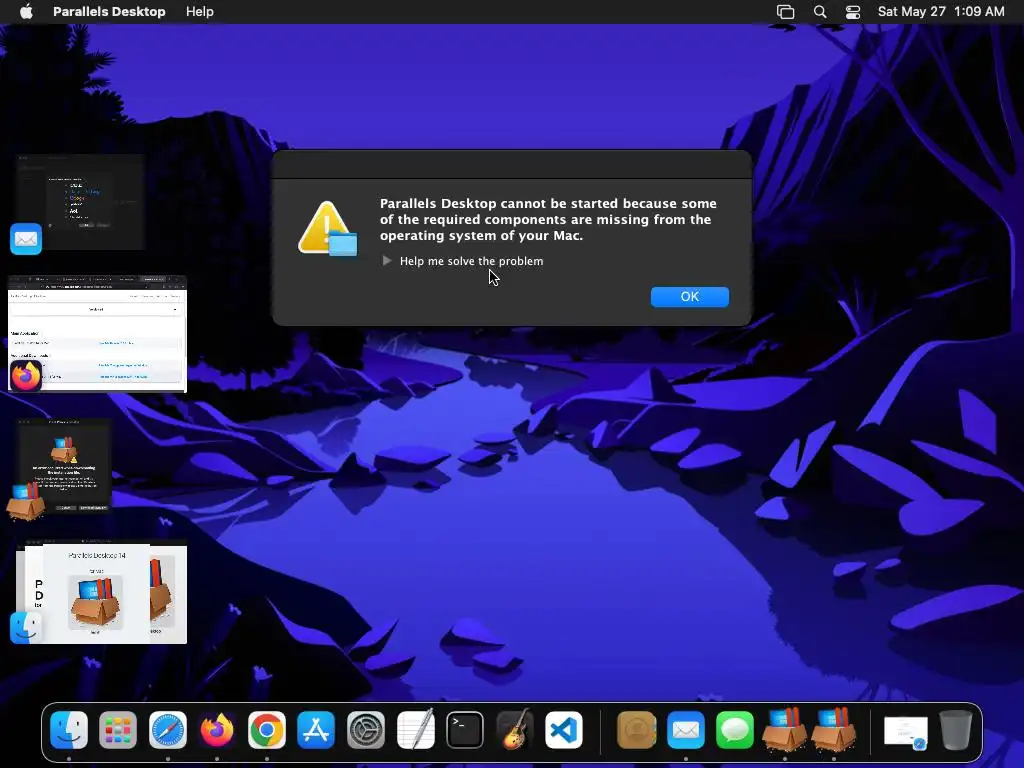Open App Store from the Dock
This screenshot has width=1024, height=768.
pyautogui.click(x=316, y=729)
